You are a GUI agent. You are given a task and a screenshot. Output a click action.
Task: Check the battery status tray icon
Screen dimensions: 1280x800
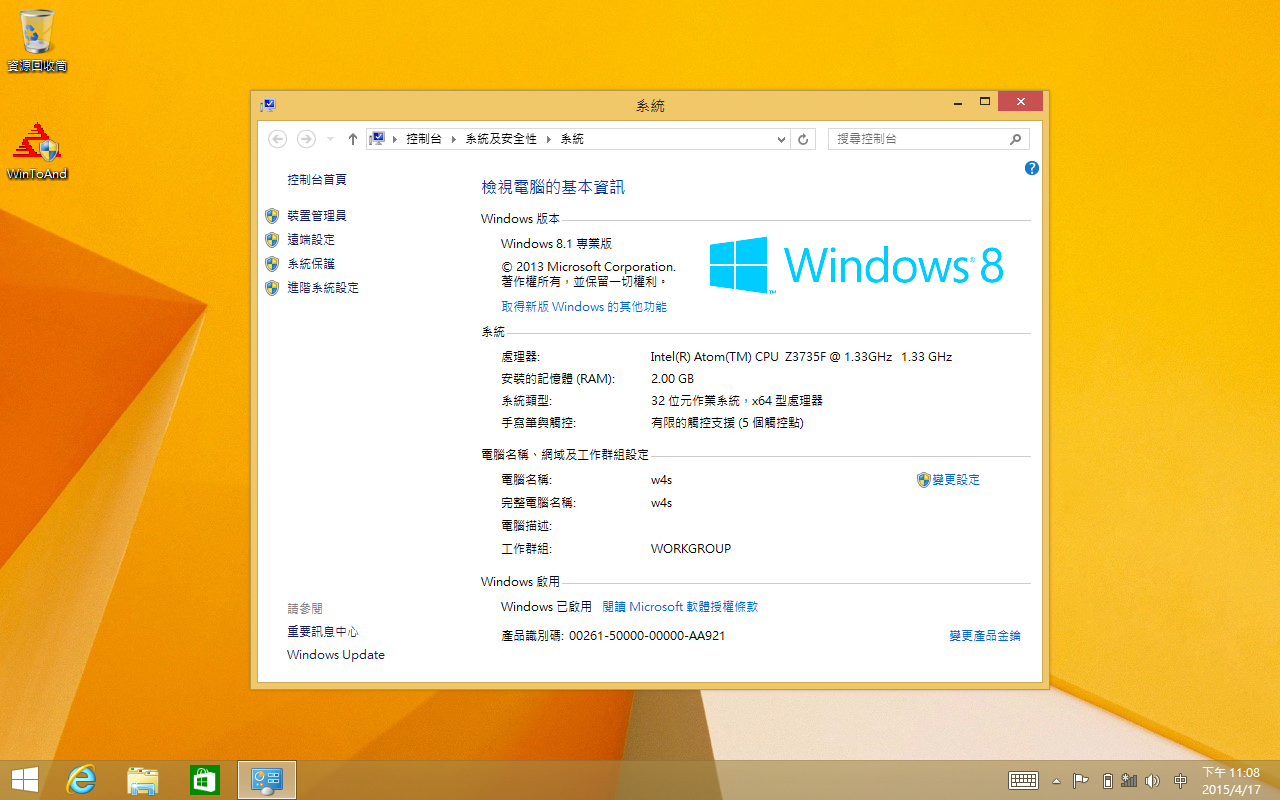[x=1107, y=781]
